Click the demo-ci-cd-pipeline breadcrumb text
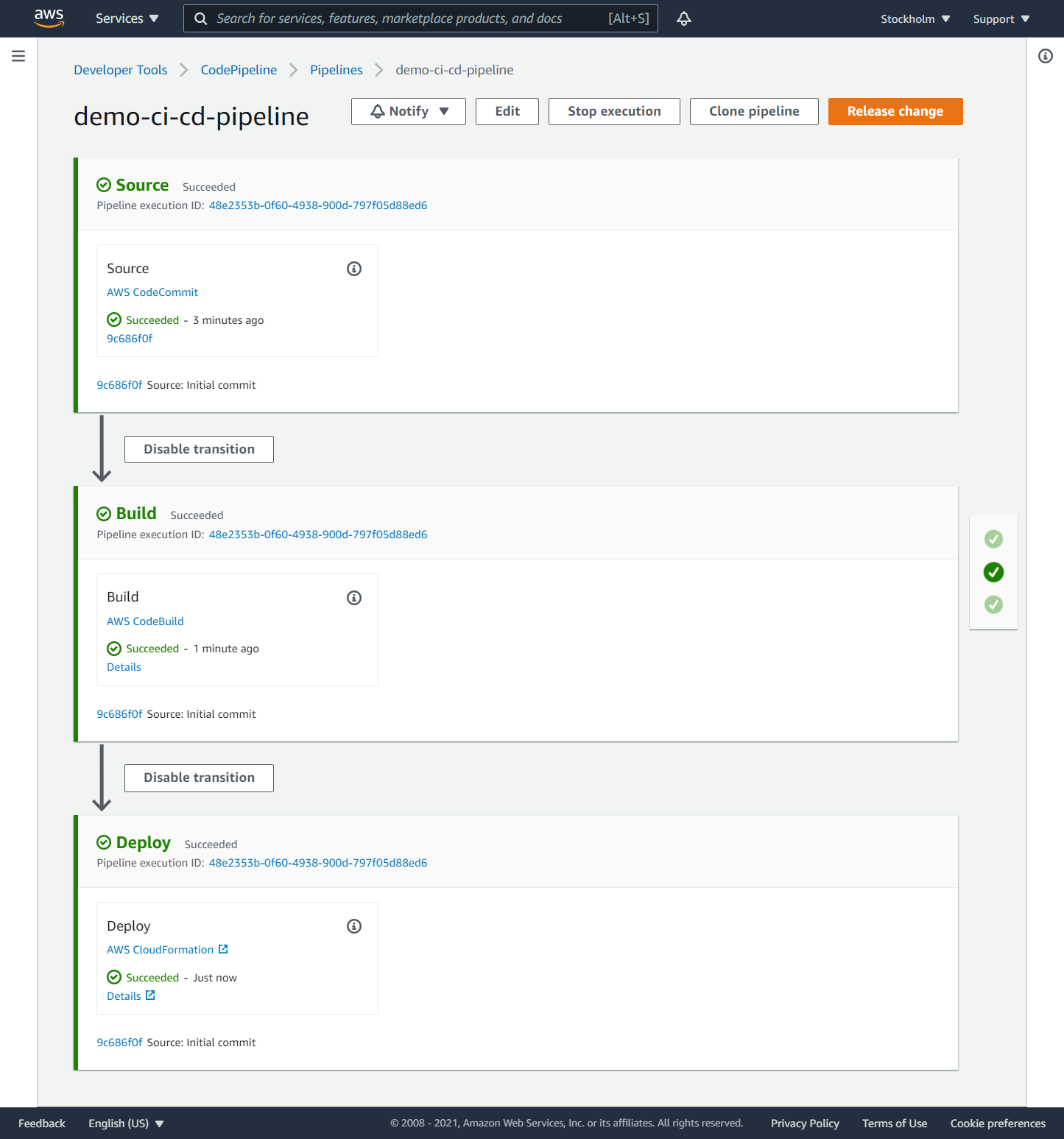The height and width of the screenshot is (1139, 1064). coord(454,70)
